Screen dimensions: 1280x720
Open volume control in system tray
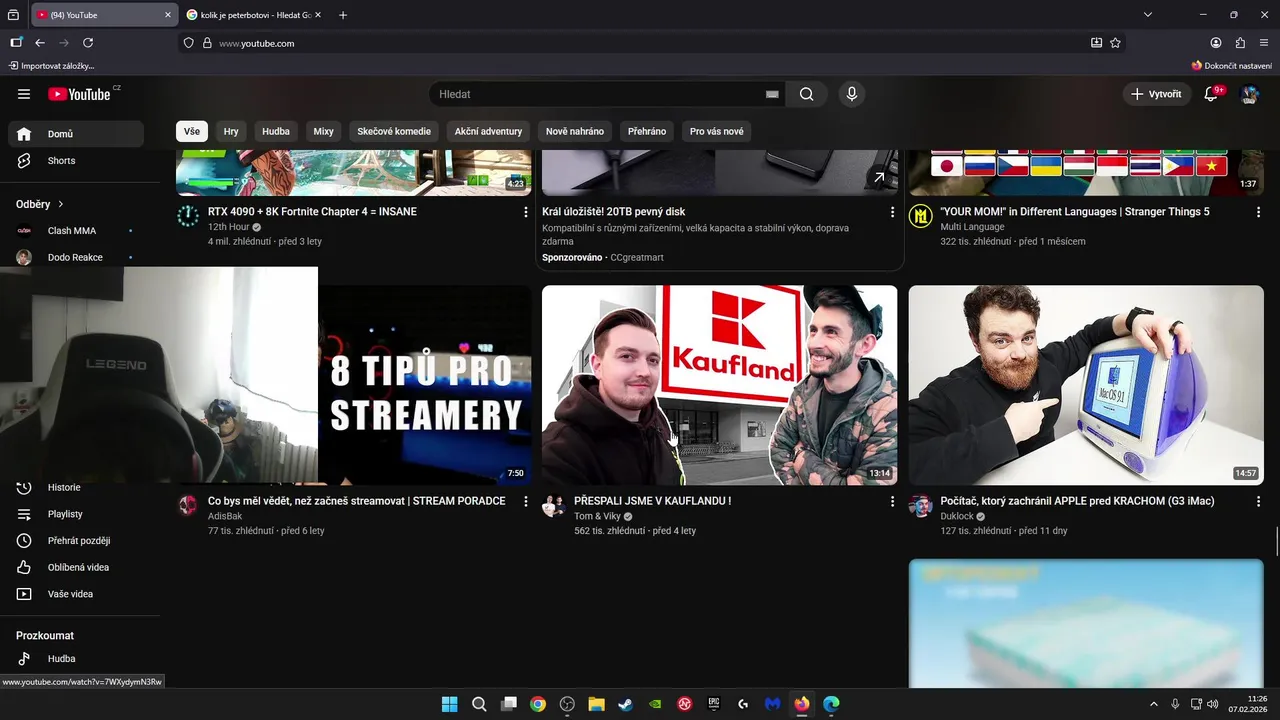coord(1213,704)
